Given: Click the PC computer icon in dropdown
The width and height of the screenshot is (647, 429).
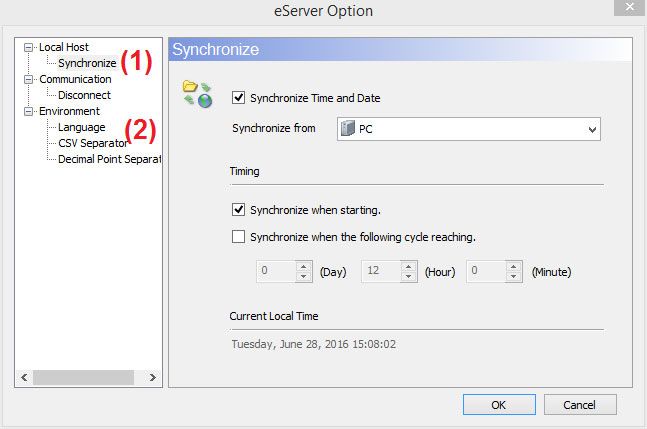Looking at the screenshot, I should [x=348, y=129].
